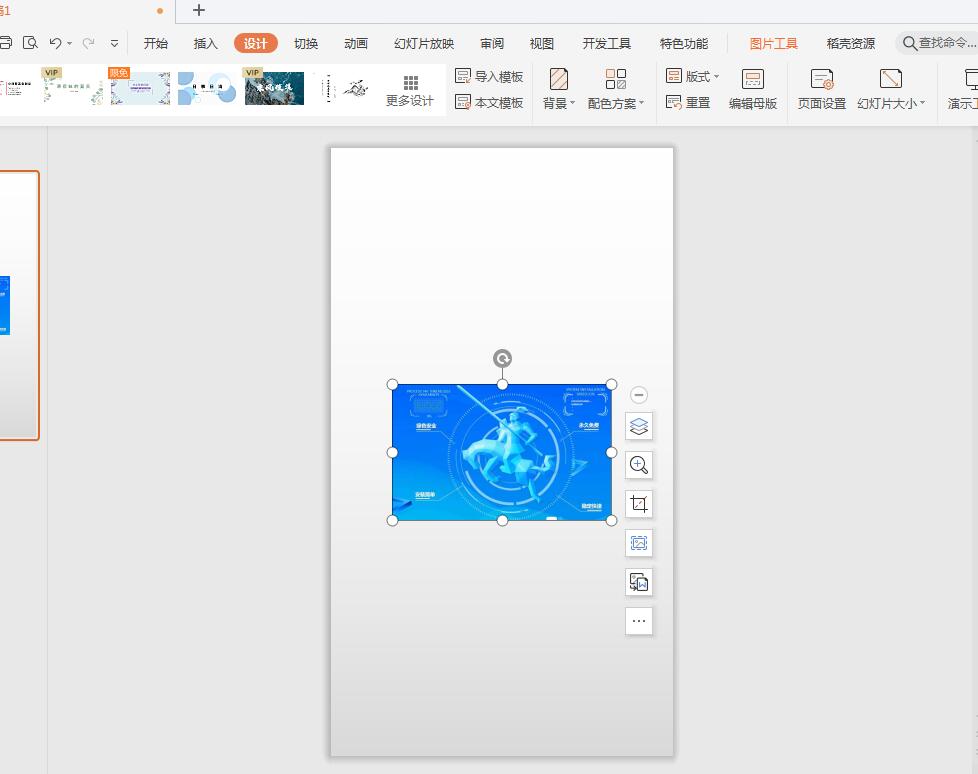
Task: Open quick access toolbar customize arrow
Action: [x=114, y=44]
